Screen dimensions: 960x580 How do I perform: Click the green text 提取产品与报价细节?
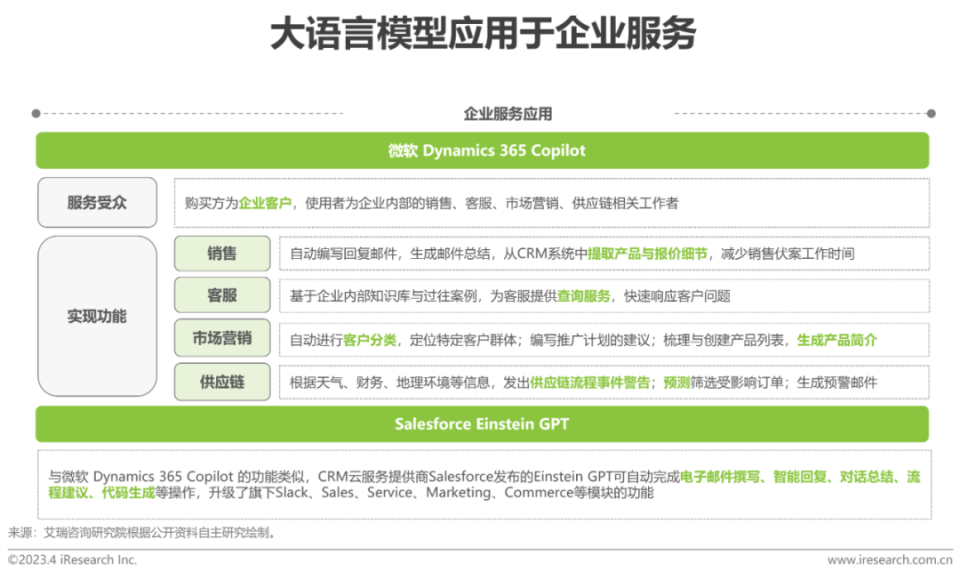point(647,254)
